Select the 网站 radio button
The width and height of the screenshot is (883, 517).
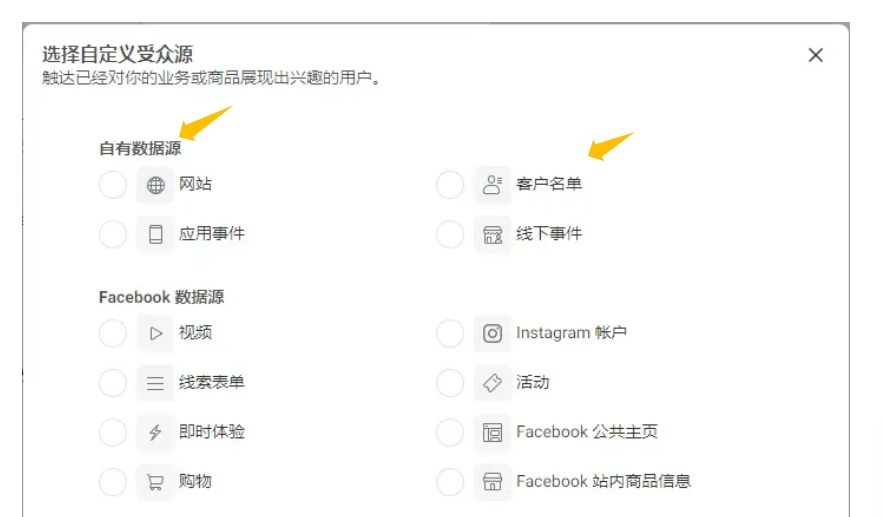click(x=113, y=185)
